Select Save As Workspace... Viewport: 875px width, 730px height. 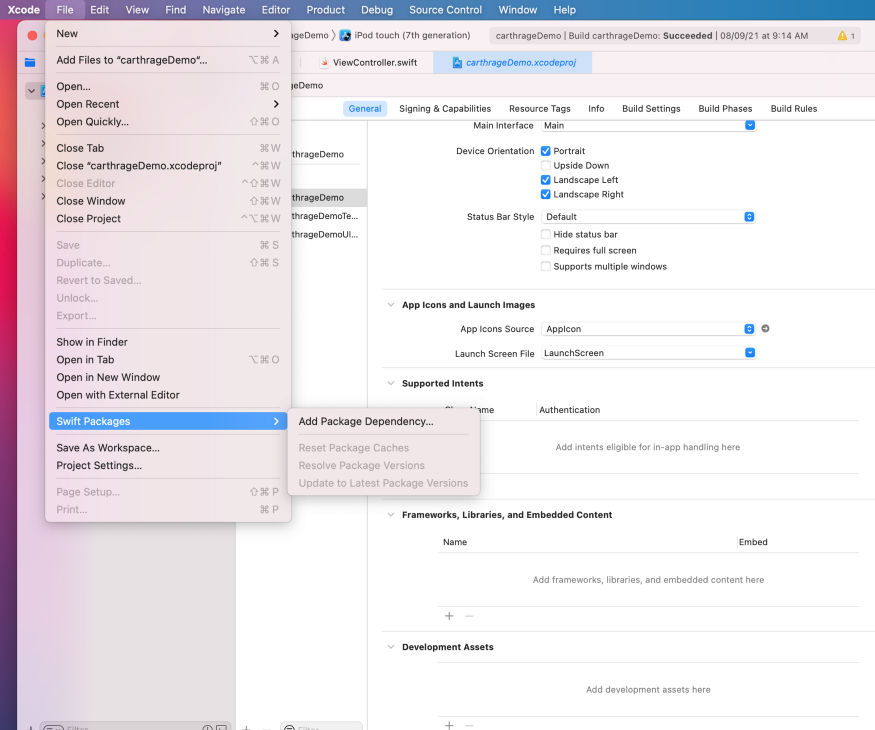(x=168, y=448)
